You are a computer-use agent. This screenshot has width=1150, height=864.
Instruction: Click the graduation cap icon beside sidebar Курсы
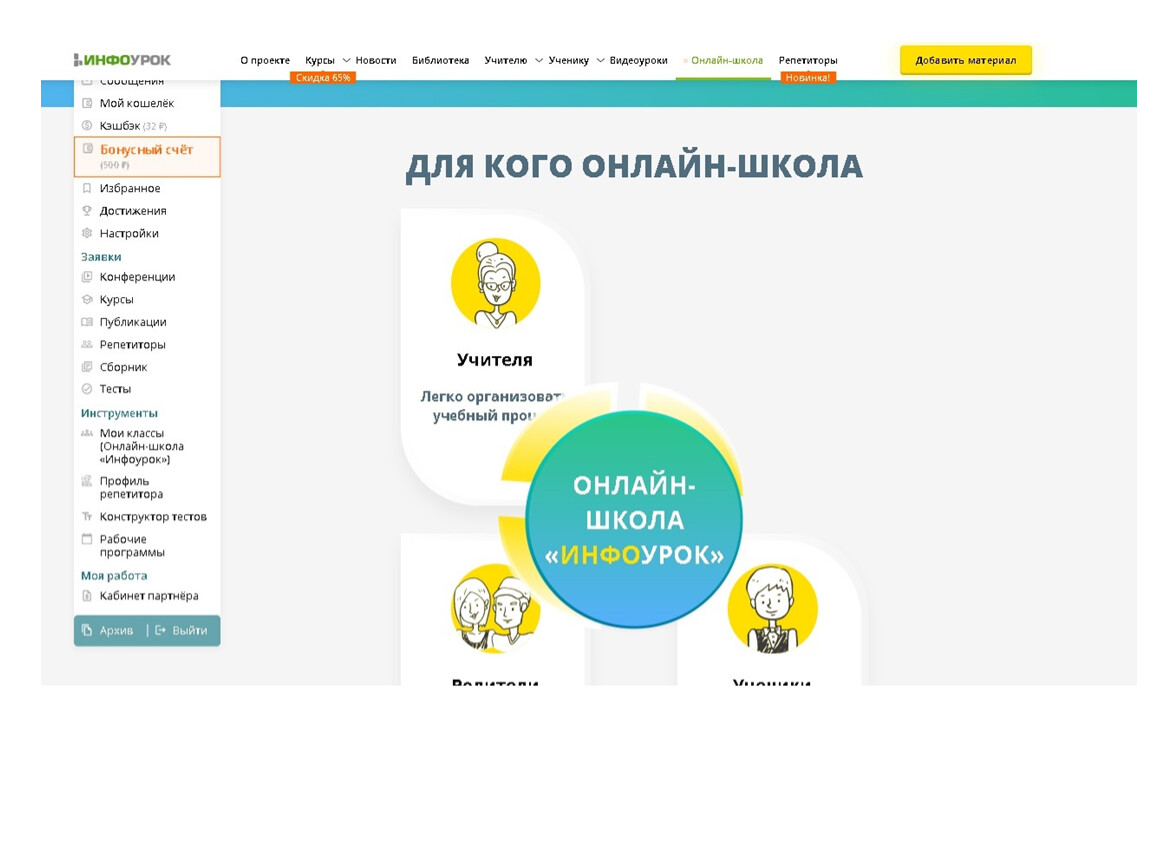tap(87, 299)
